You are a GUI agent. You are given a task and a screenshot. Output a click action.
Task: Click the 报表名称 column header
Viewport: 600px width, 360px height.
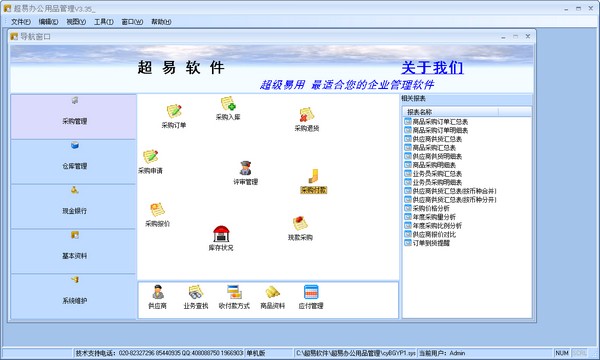(450, 112)
